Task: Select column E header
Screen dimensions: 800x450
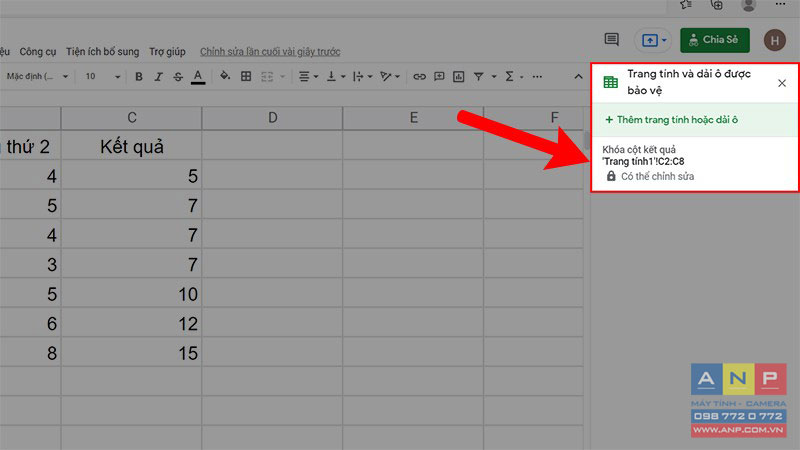Action: 413,118
